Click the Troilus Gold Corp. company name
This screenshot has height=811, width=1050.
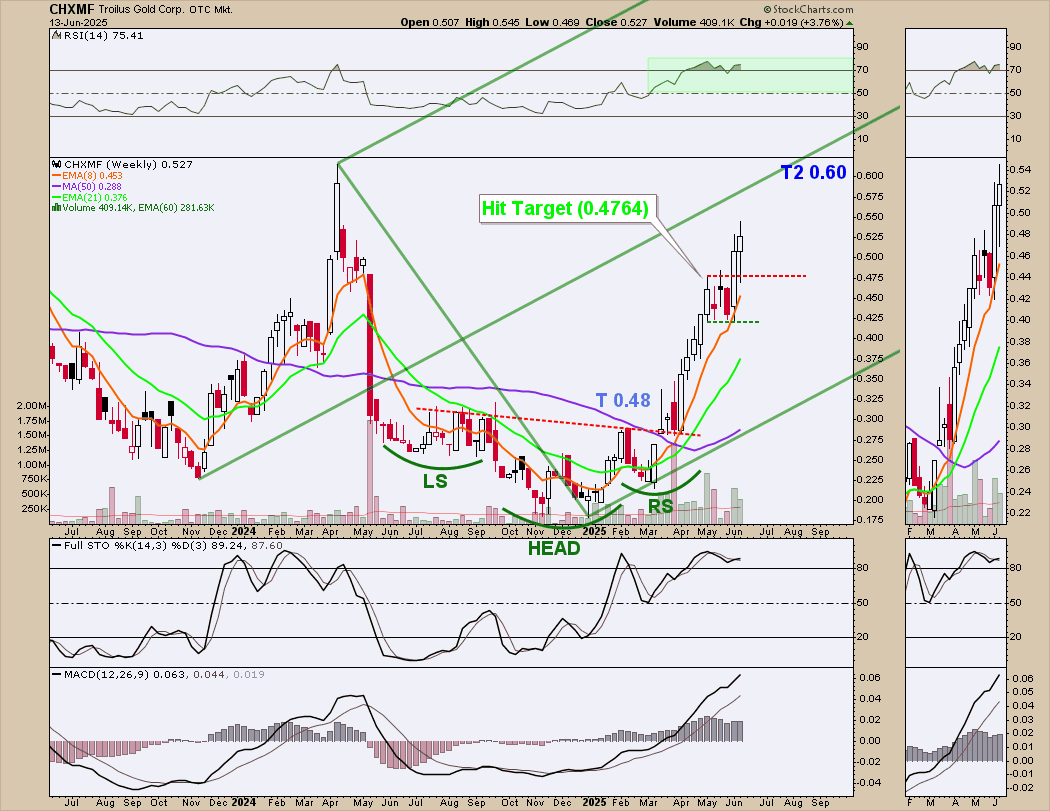(142, 10)
